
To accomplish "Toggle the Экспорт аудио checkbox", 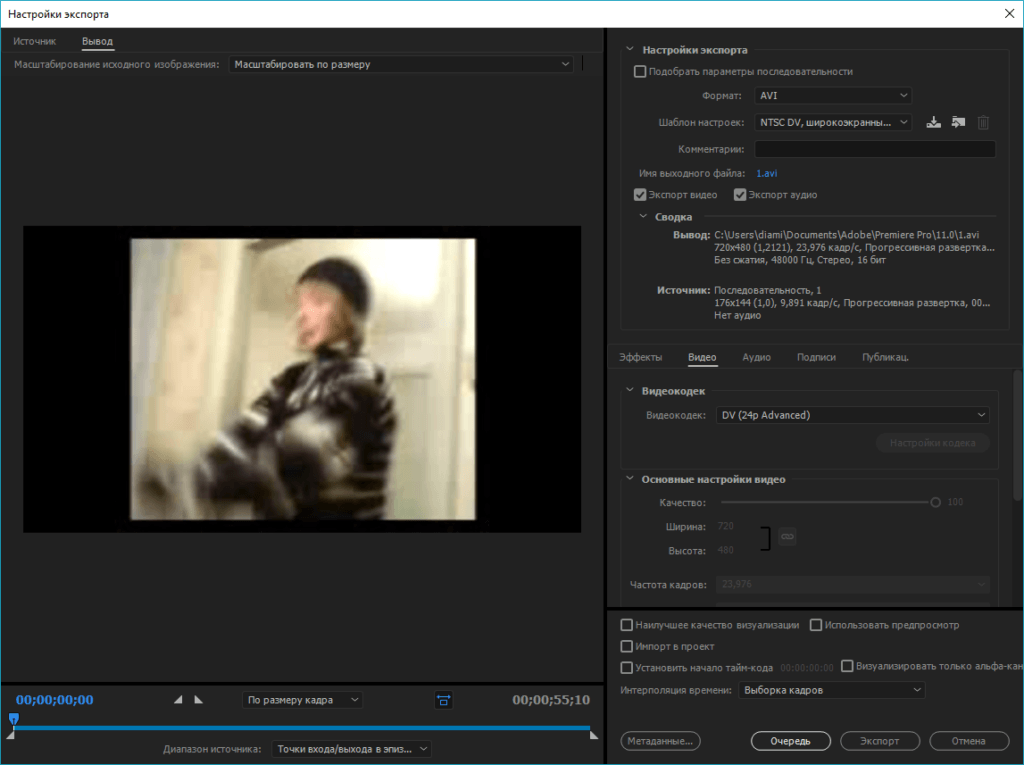I will (740, 195).
